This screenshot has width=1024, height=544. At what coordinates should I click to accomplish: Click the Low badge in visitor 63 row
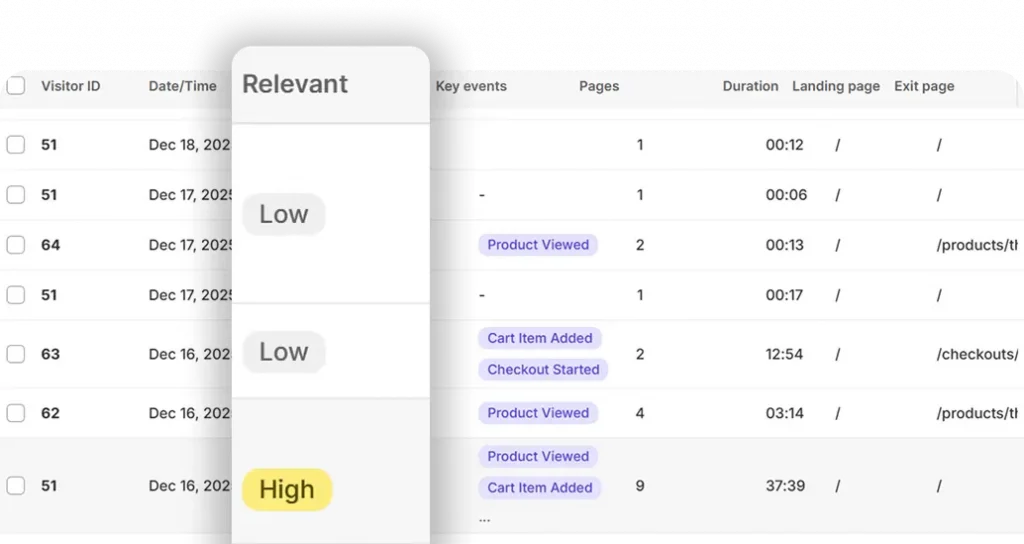(x=284, y=352)
